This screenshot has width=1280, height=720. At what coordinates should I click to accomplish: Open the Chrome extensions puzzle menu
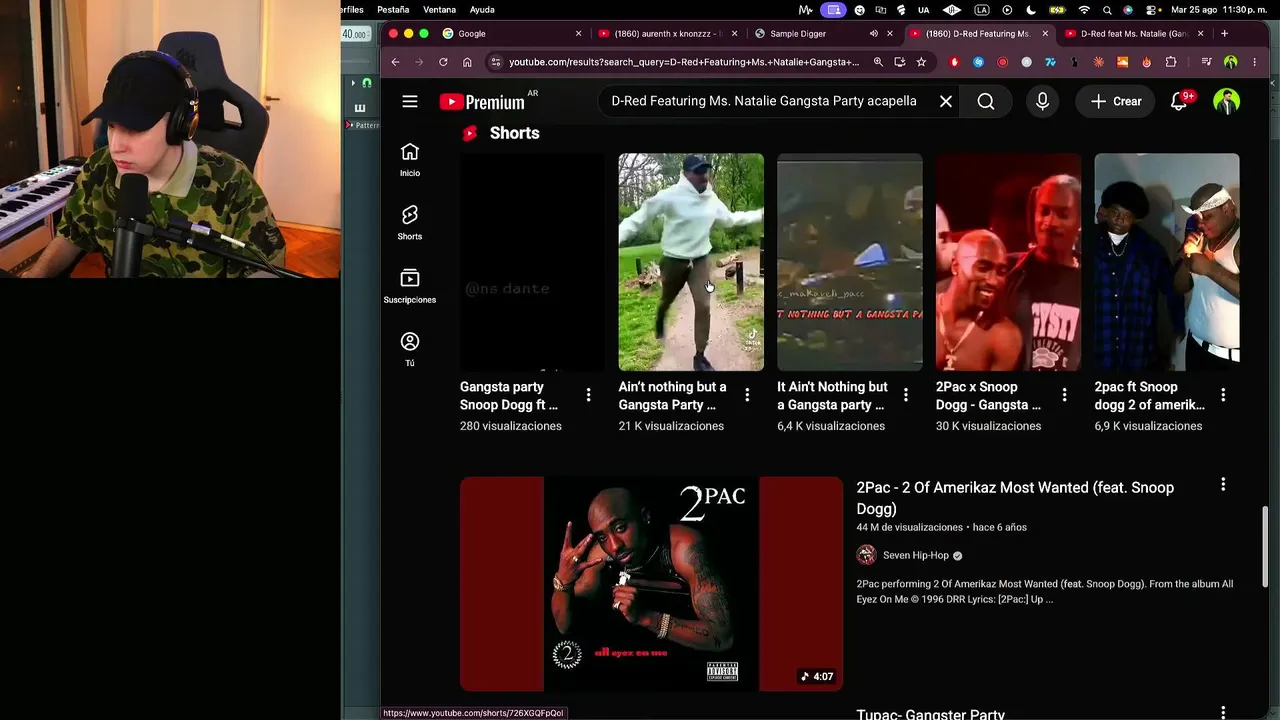(1171, 62)
